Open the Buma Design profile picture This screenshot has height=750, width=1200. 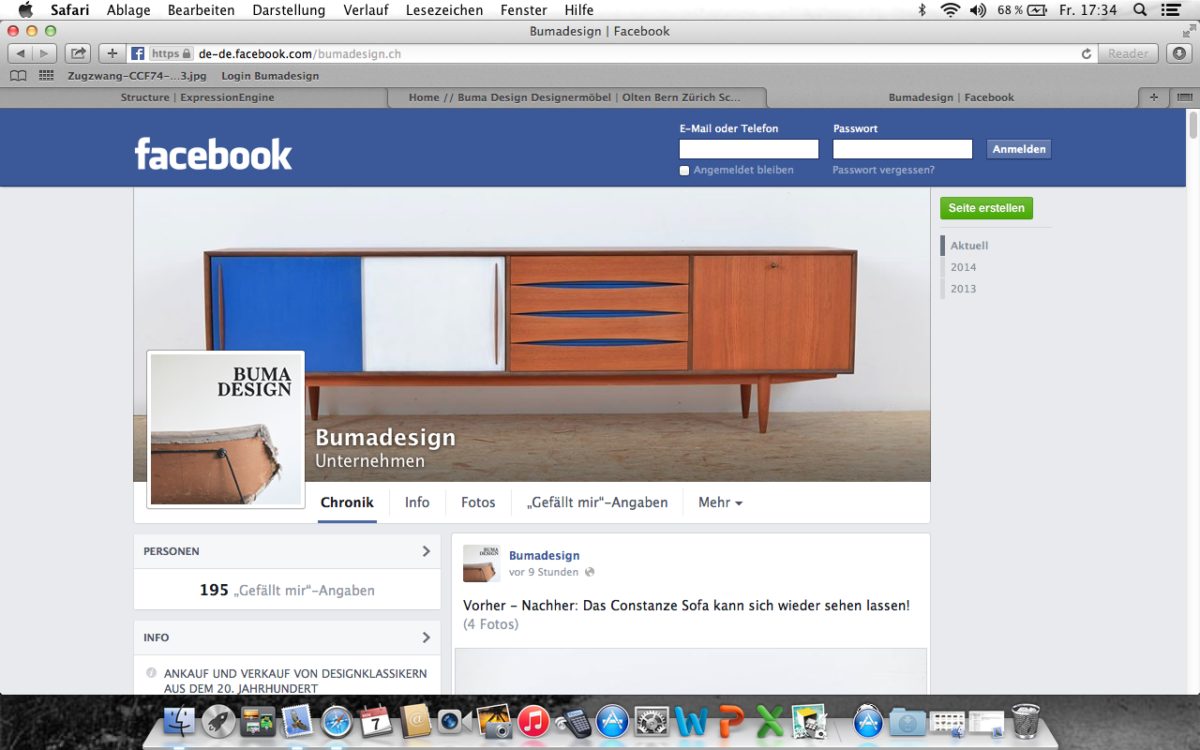[x=226, y=430]
